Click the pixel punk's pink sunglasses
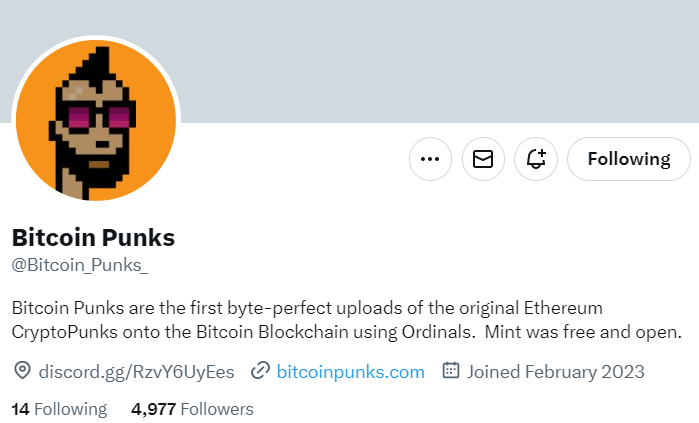Viewport: 699px width, 423px height. (x=99, y=117)
